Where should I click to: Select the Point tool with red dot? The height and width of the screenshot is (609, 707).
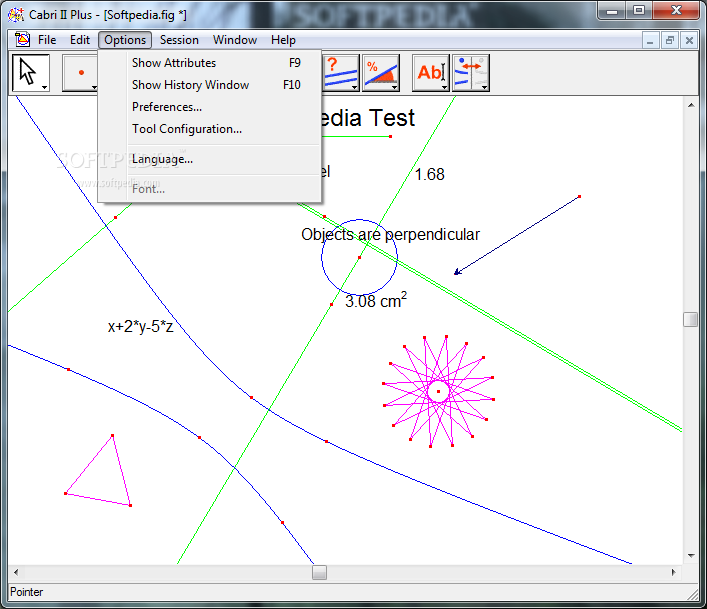[x=80, y=73]
